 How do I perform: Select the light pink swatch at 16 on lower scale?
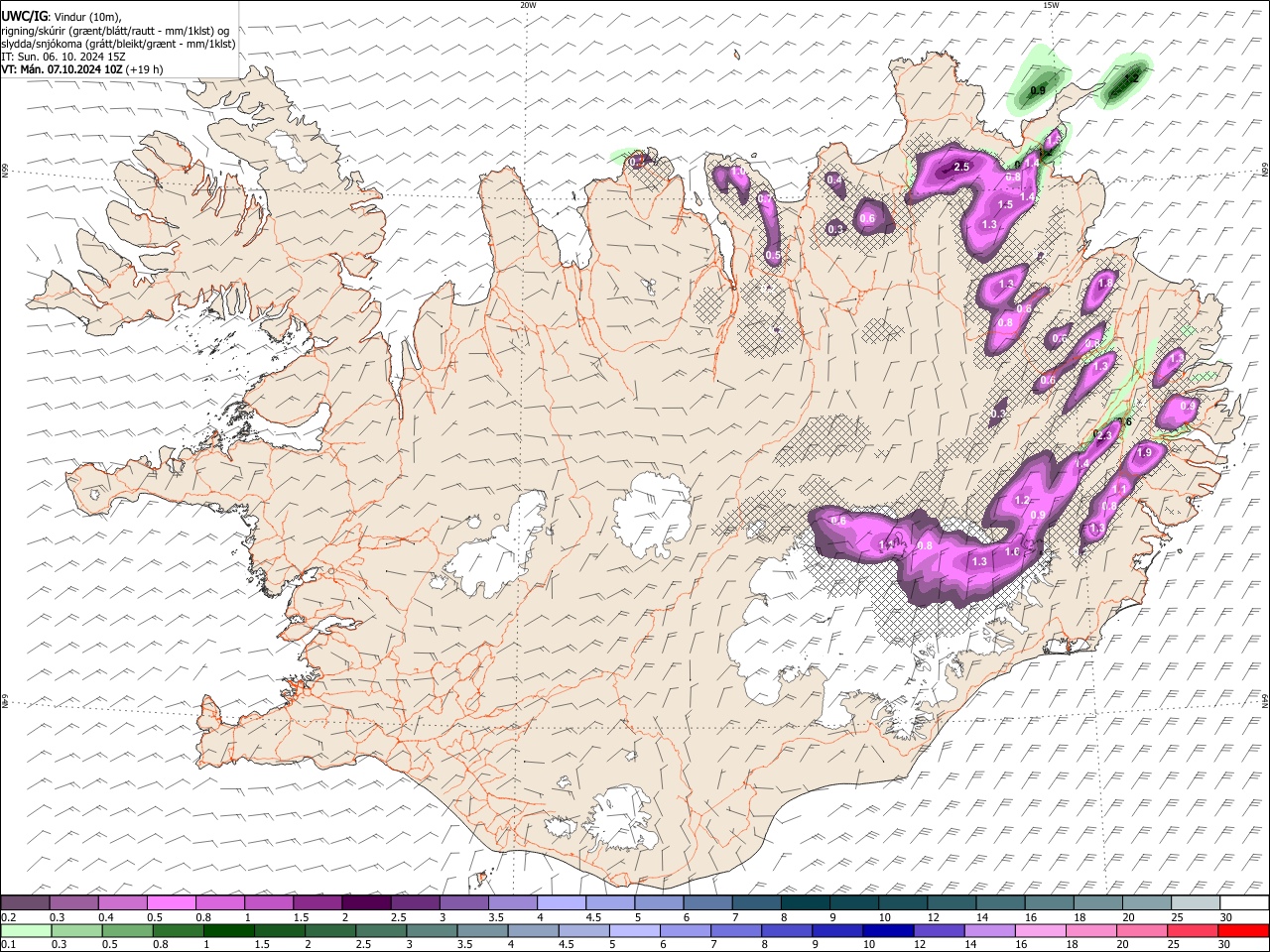[1039, 930]
